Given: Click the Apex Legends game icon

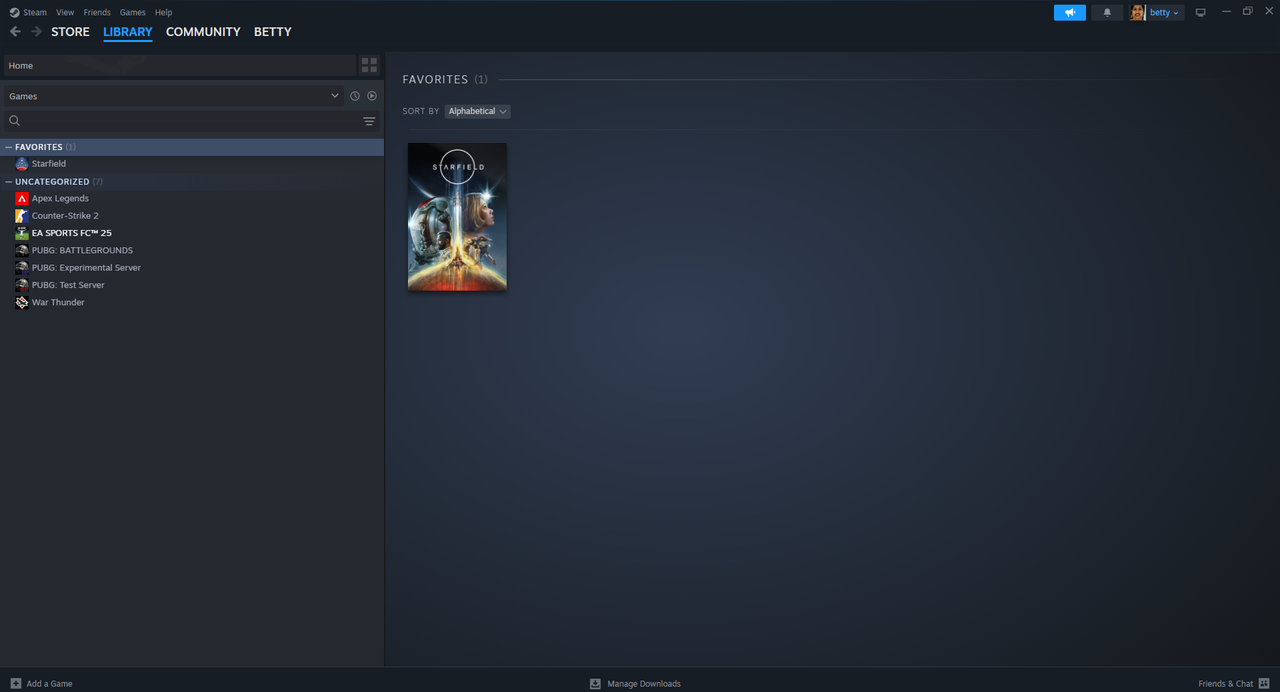Looking at the screenshot, I should [22, 199].
